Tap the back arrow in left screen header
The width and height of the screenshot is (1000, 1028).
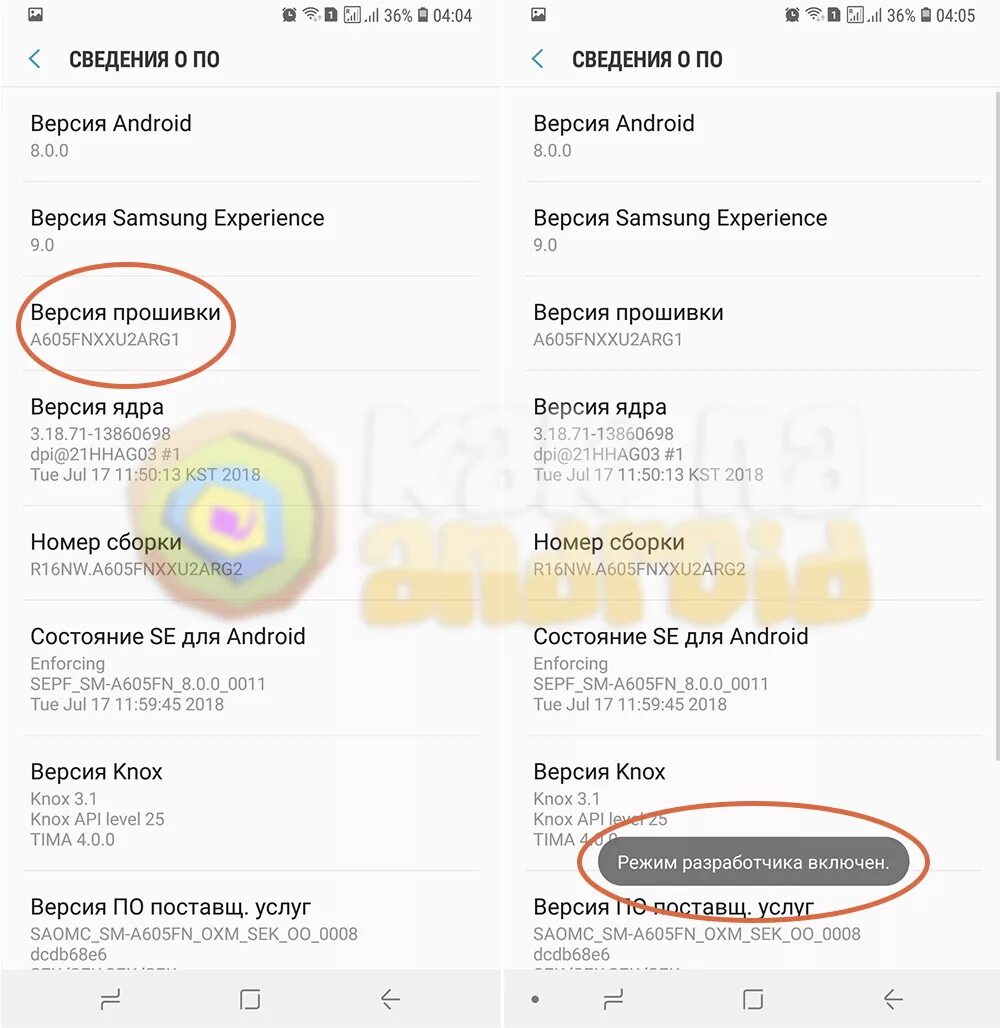[35, 59]
